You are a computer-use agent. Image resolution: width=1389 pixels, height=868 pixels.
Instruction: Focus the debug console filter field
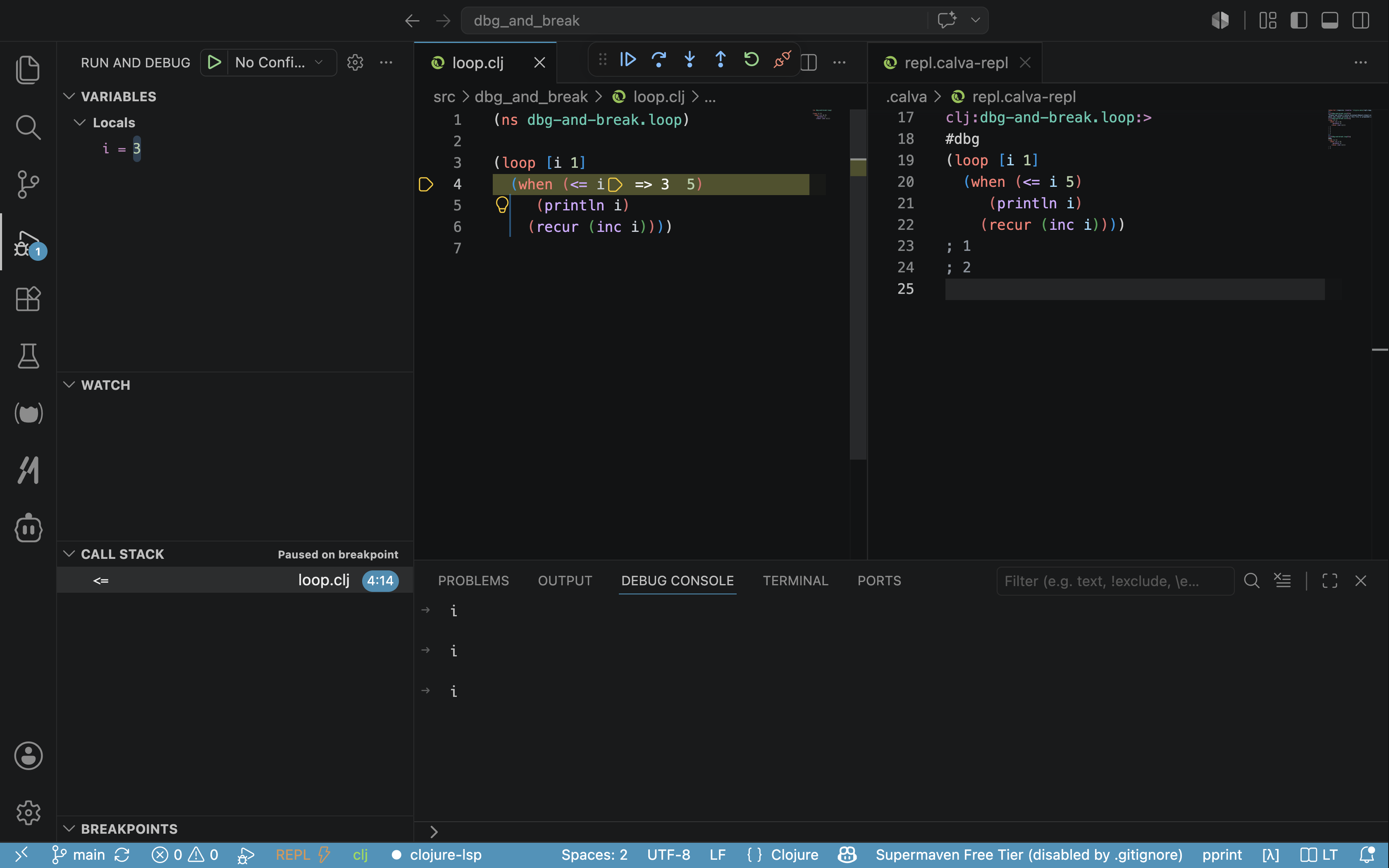point(1115,581)
